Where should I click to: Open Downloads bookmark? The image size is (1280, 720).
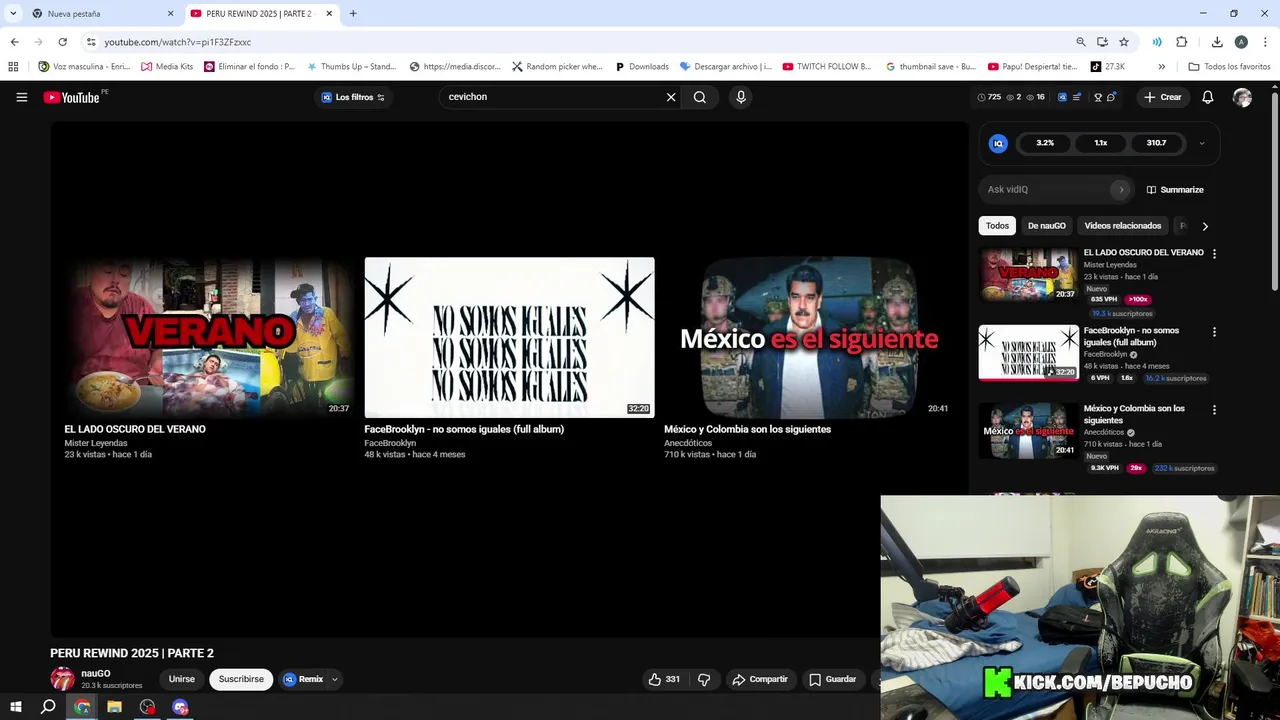(642, 67)
